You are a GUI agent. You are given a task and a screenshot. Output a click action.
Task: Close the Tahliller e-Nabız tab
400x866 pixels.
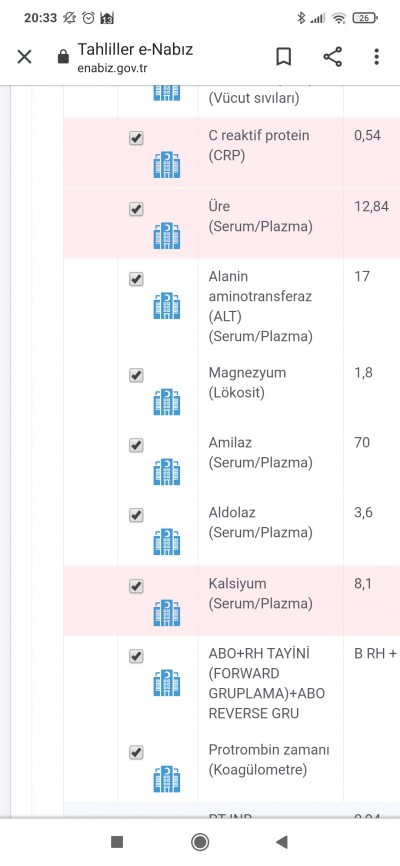24,56
